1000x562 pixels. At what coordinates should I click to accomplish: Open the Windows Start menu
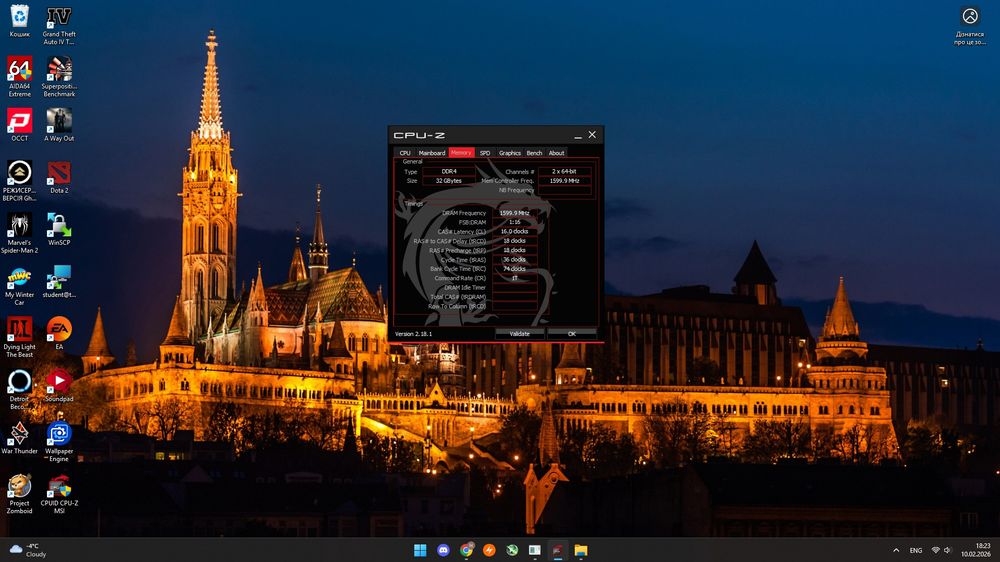(x=420, y=550)
